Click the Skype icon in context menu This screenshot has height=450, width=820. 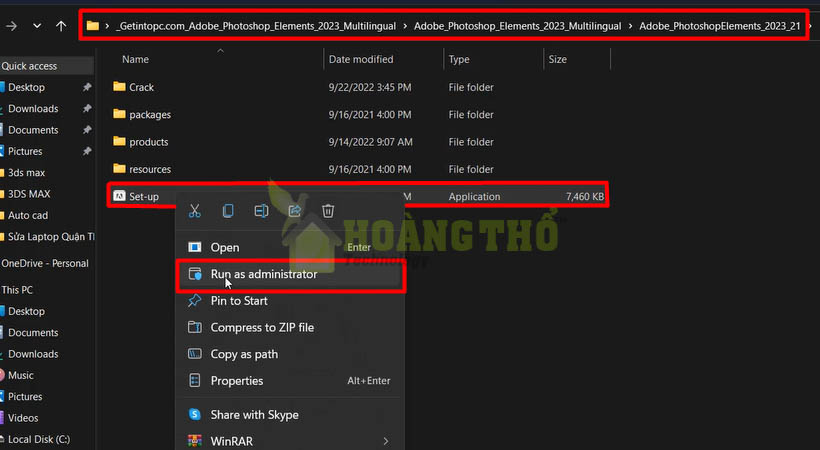click(x=195, y=414)
